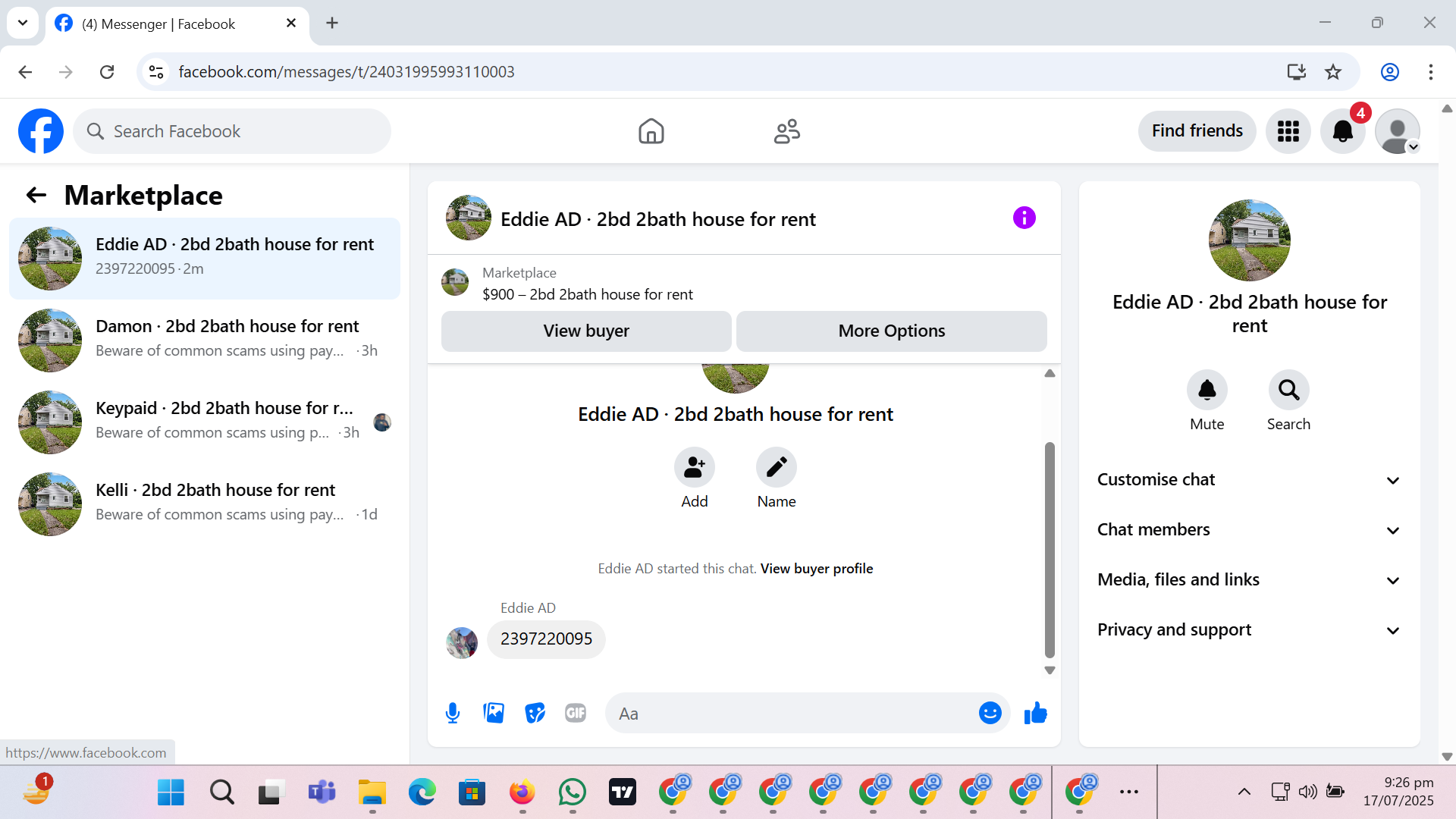Show hidden system tray icons
Viewport: 1456px width, 819px height.
click(x=1244, y=792)
